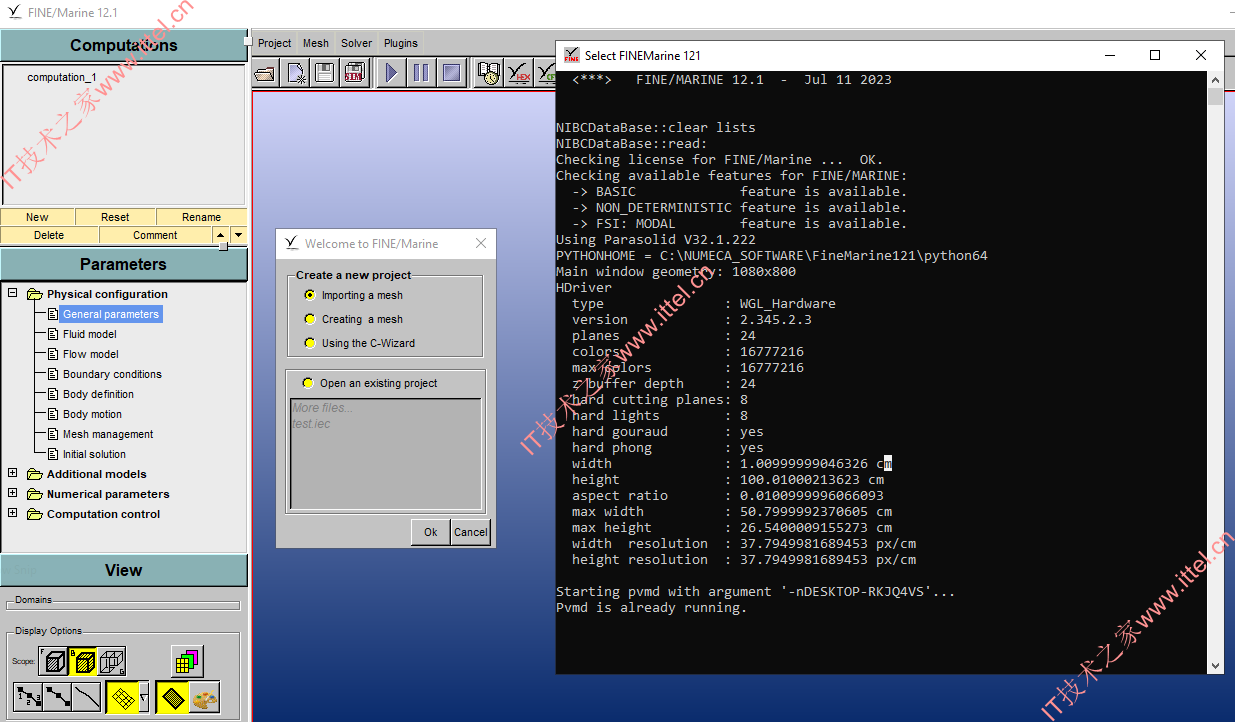Select Body motion tree item
This screenshot has height=722, width=1235.
click(92, 414)
